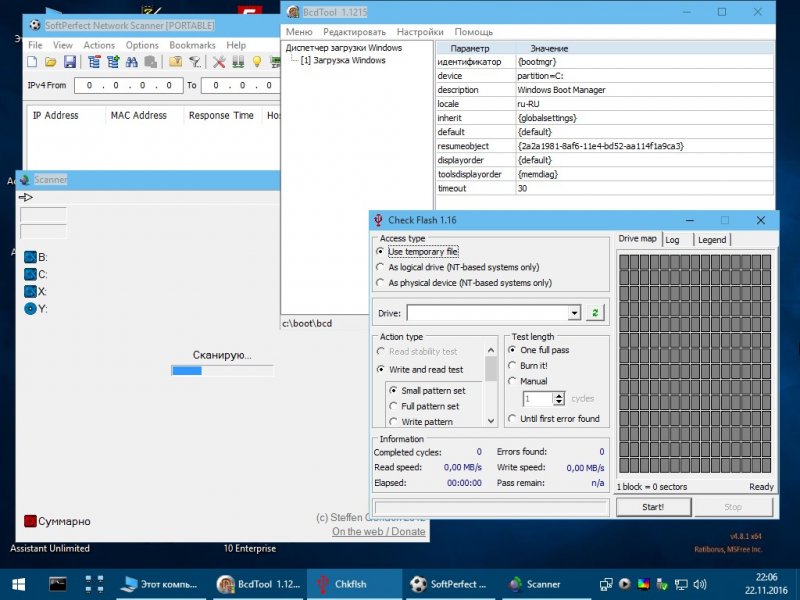Click the New file icon in SoftPerfect toolbar

pos(32,62)
